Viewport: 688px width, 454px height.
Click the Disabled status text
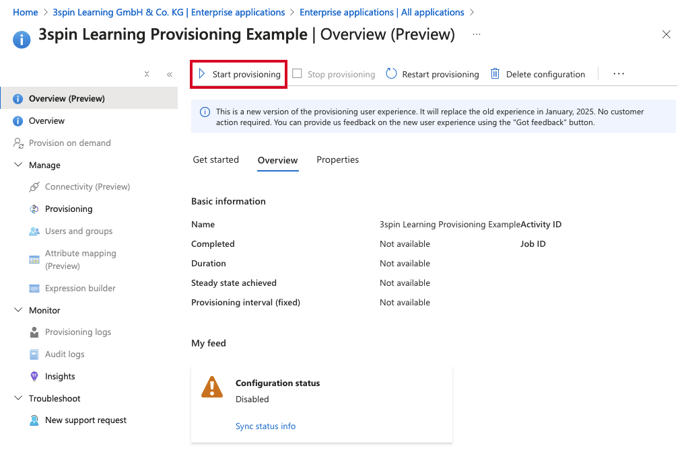click(x=252, y=399)
